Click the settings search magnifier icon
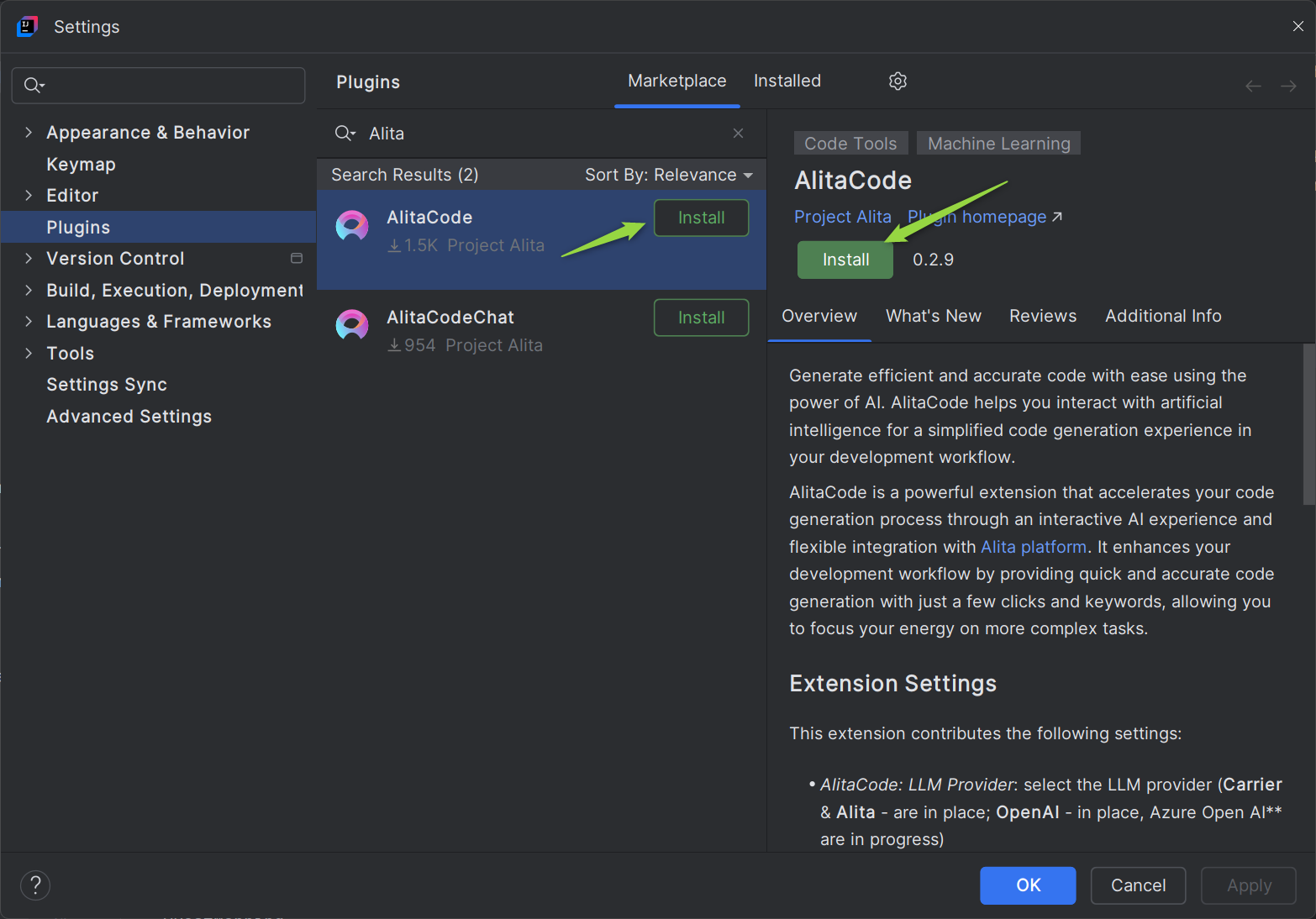 point(34,85)
